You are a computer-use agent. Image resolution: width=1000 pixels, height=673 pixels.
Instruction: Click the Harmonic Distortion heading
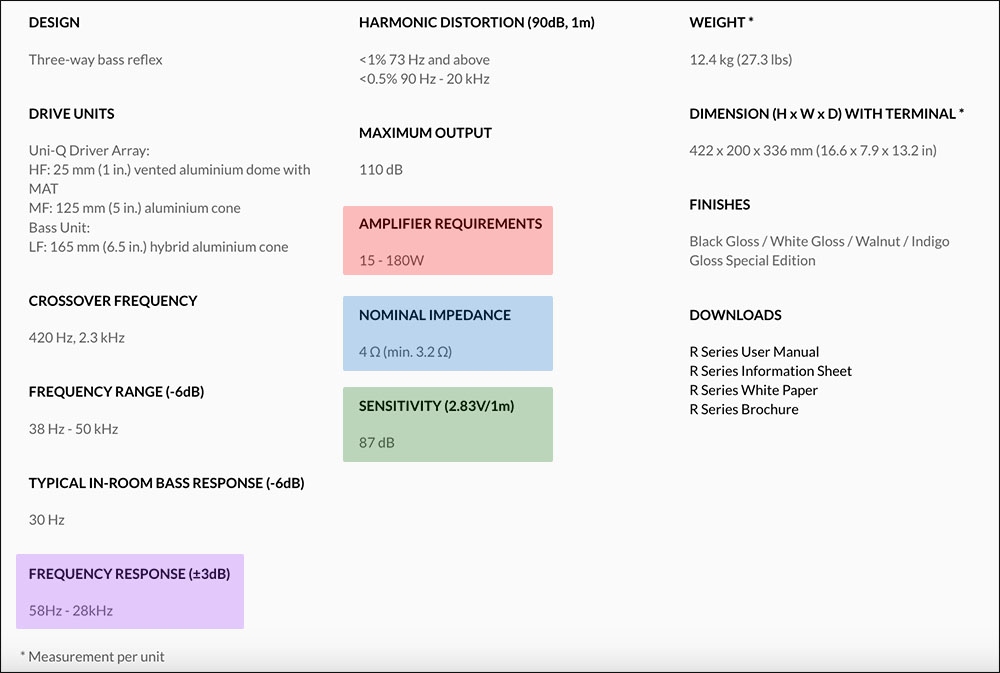(x=476, y=22)
